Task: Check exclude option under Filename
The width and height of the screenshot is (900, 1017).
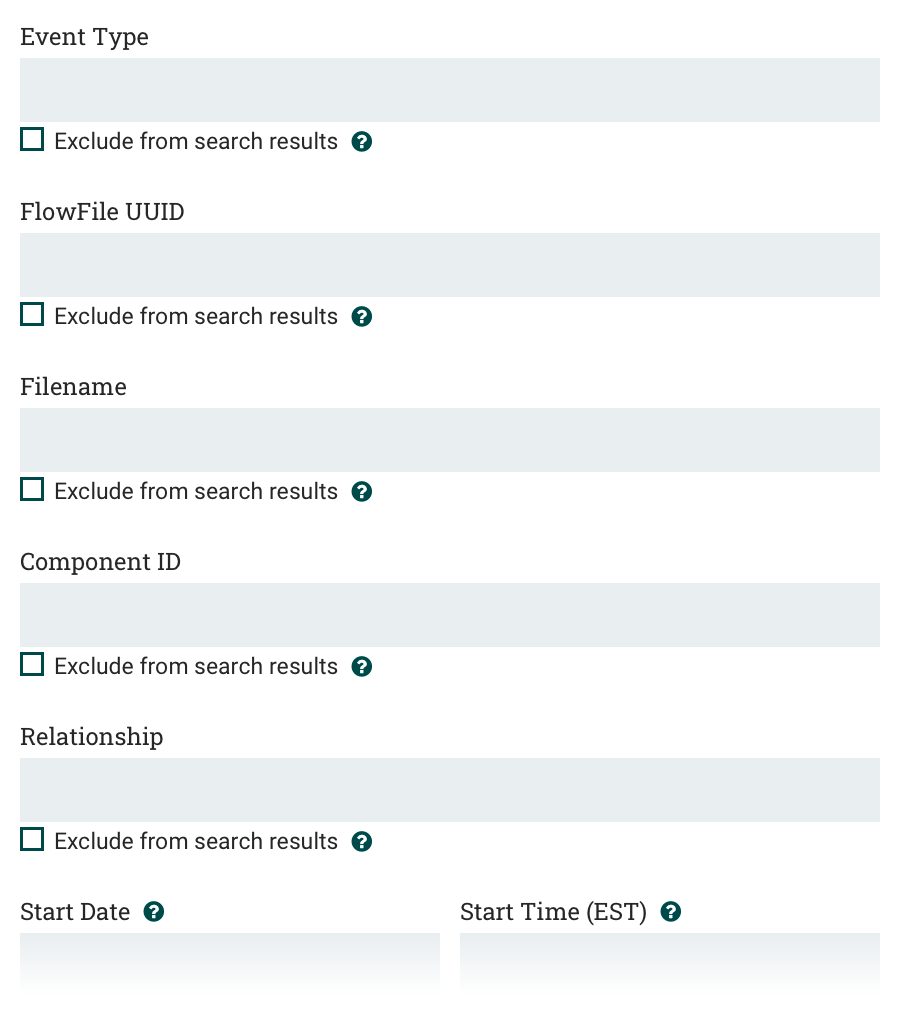Action: click(31, 489)
